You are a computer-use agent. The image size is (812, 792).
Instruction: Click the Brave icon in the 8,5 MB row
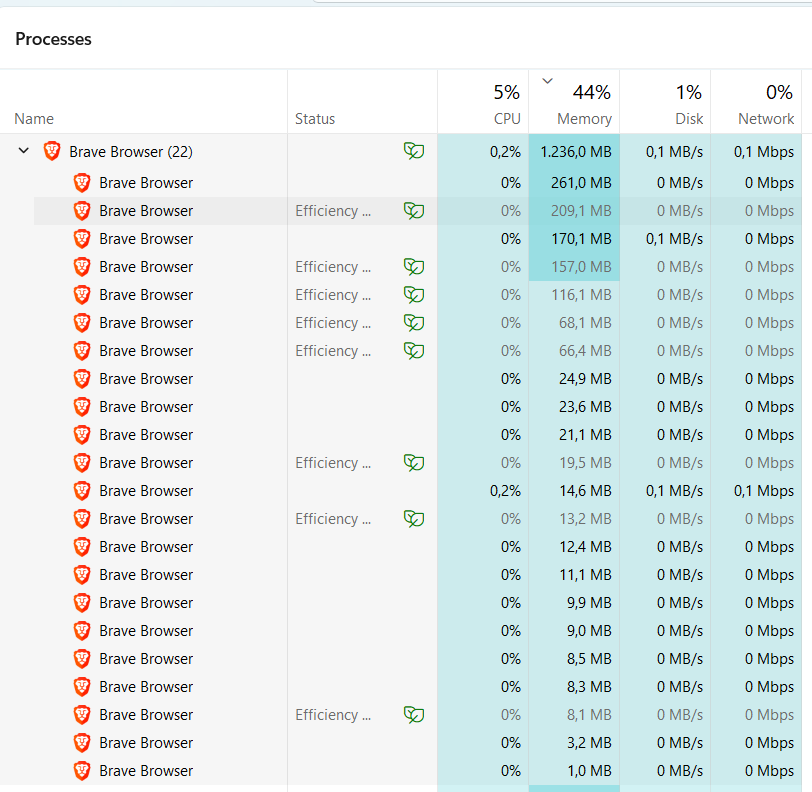point(82,658)
